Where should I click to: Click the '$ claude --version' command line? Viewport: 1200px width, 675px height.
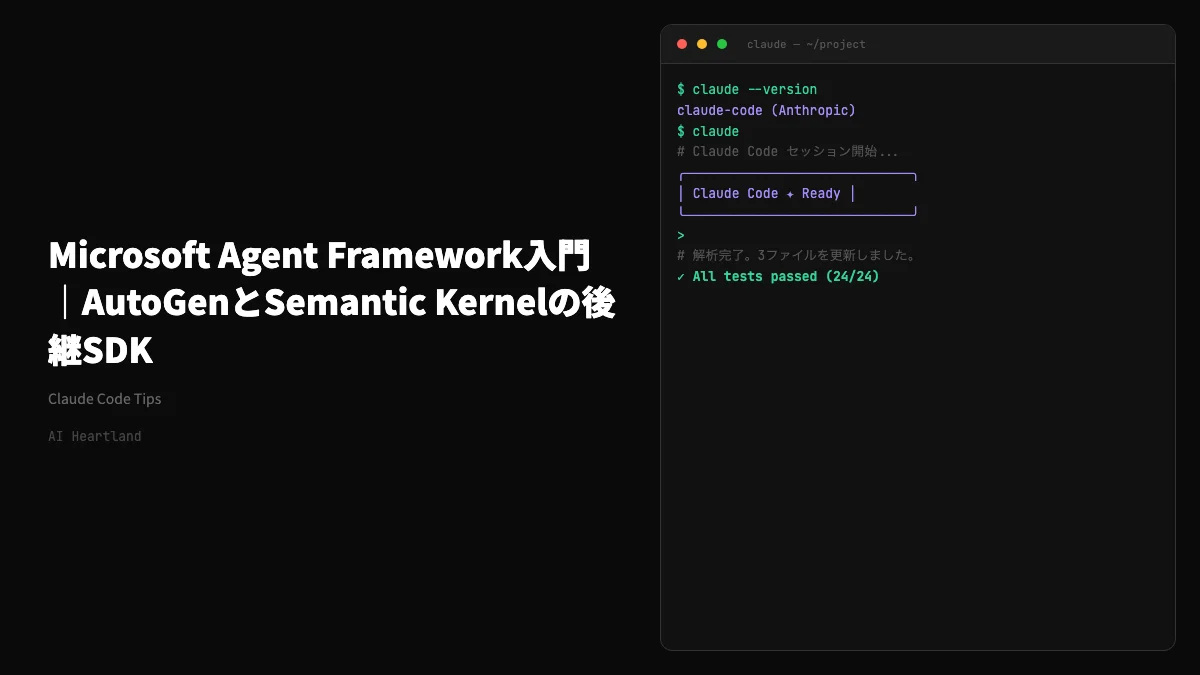tap(747, 89)
